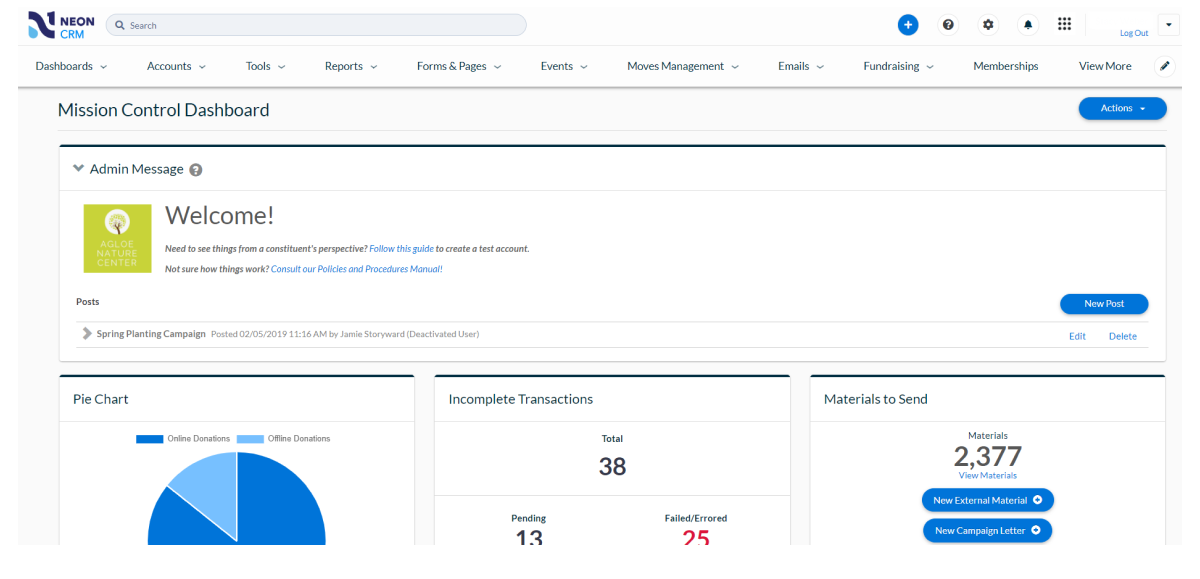
Task: Click the New Post button
Action: click(x=1104, y=304)
